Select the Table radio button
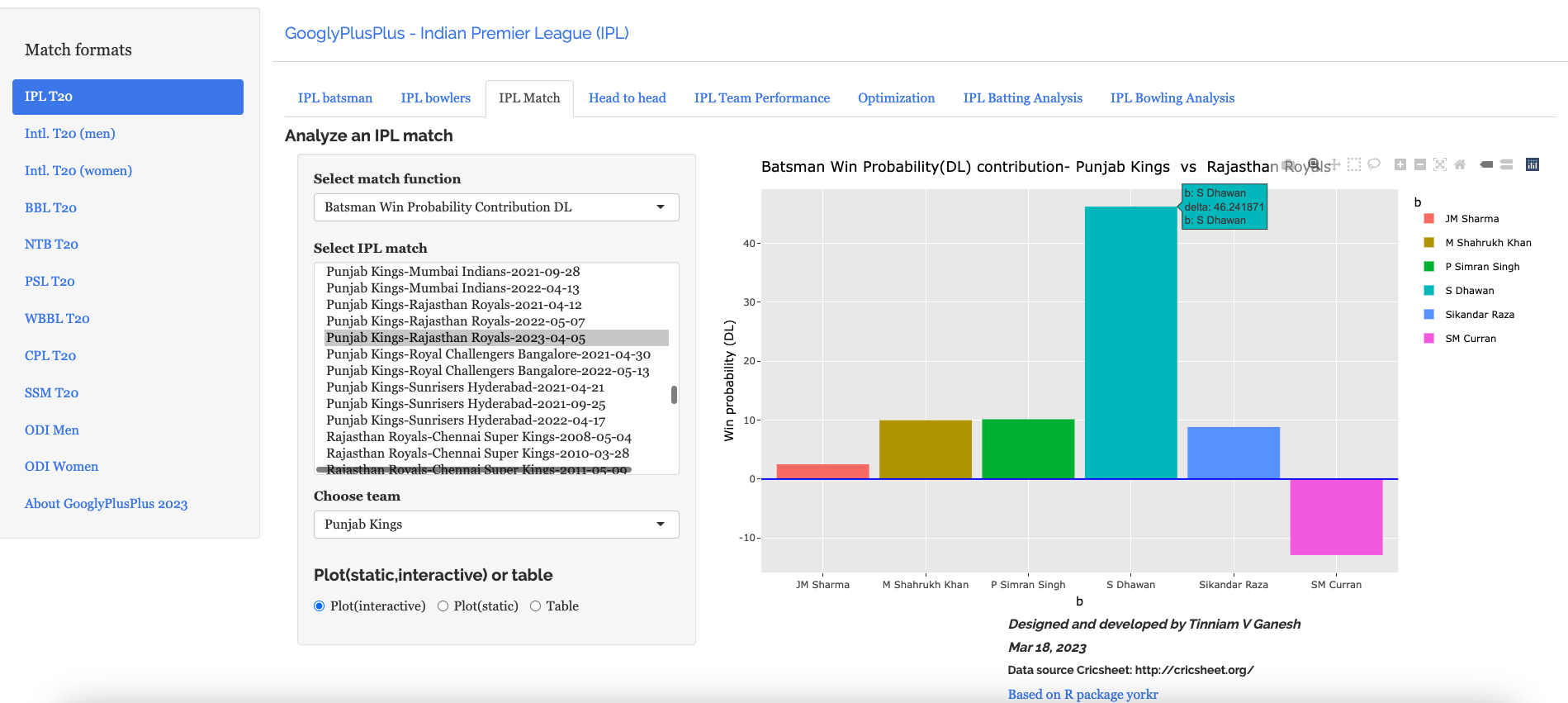The width and height of the screenshot is (1568, 703). (536, 606)
